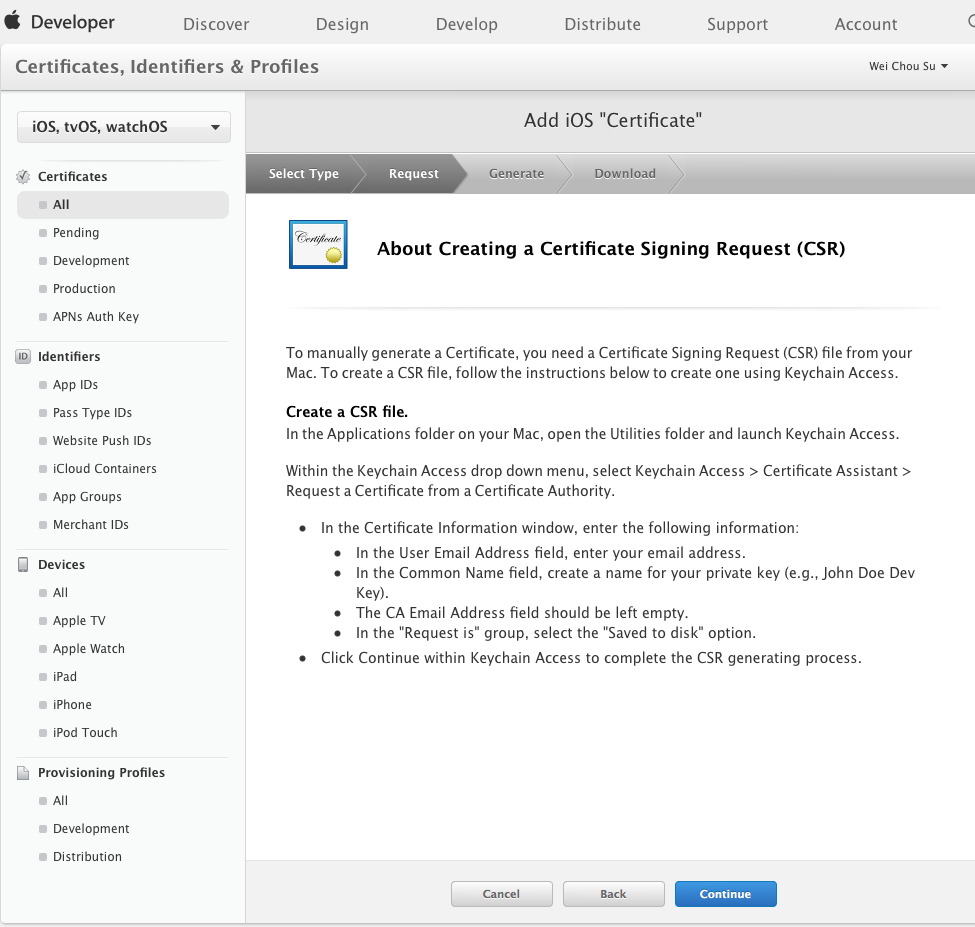Open the Wei Chou Su account menu

click(x=908, y=66)
